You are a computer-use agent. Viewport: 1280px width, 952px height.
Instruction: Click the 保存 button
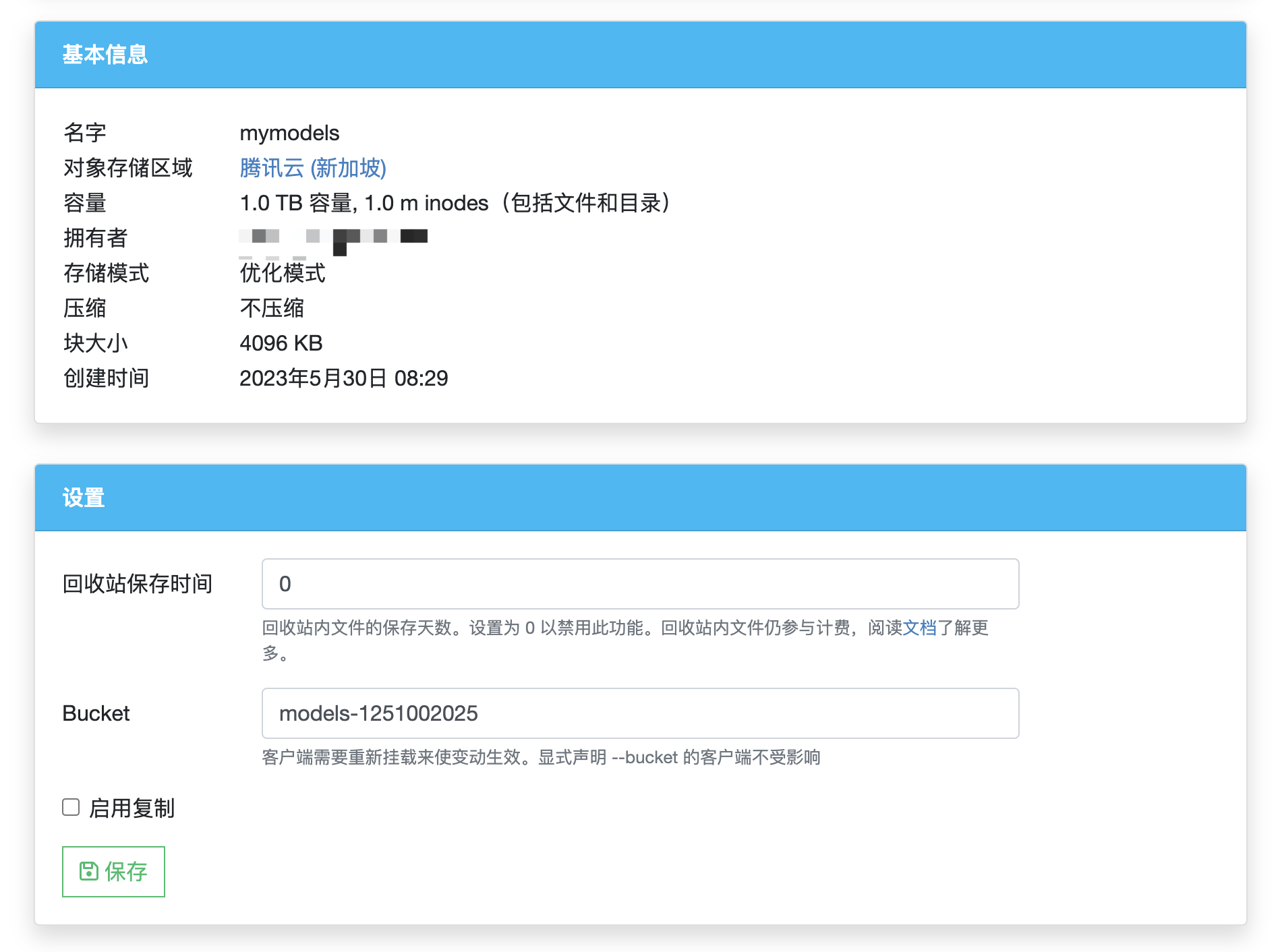click(x=113, y=871)
